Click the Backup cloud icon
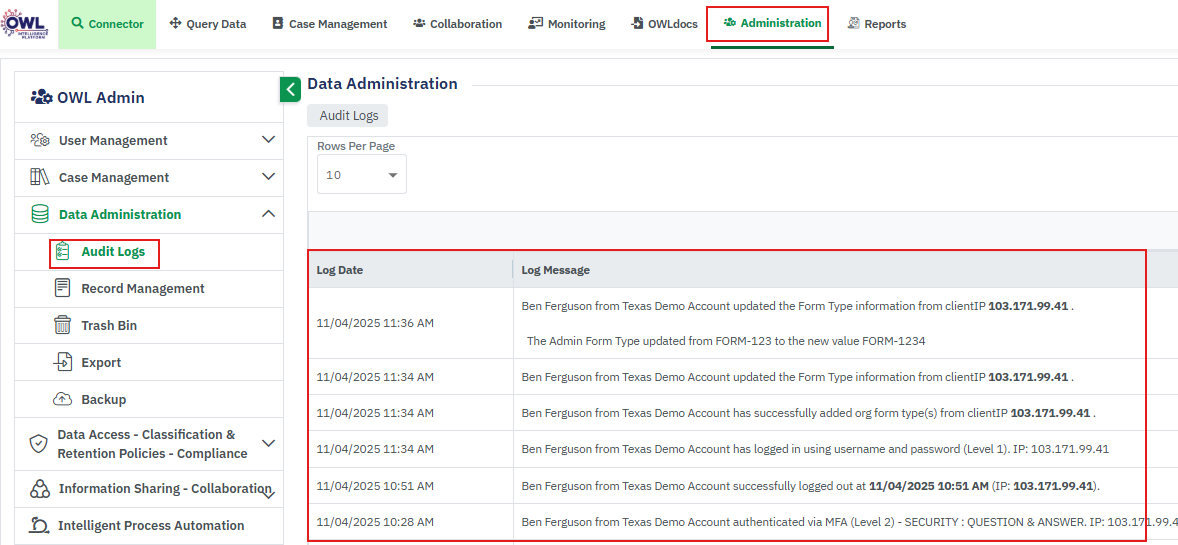The image size is (1178, 545). 63,399
